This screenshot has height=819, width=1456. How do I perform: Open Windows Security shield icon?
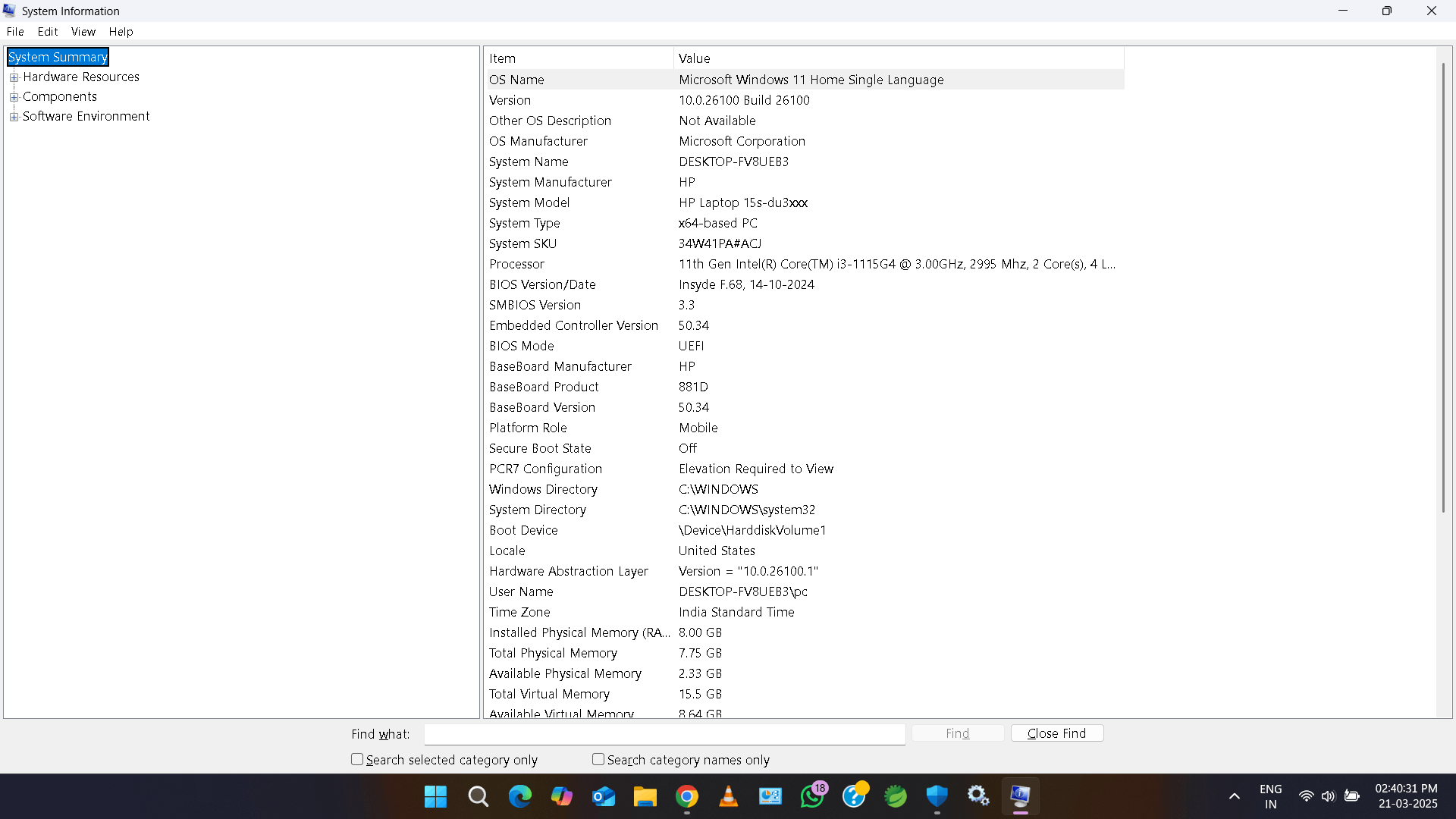point(937,796)
